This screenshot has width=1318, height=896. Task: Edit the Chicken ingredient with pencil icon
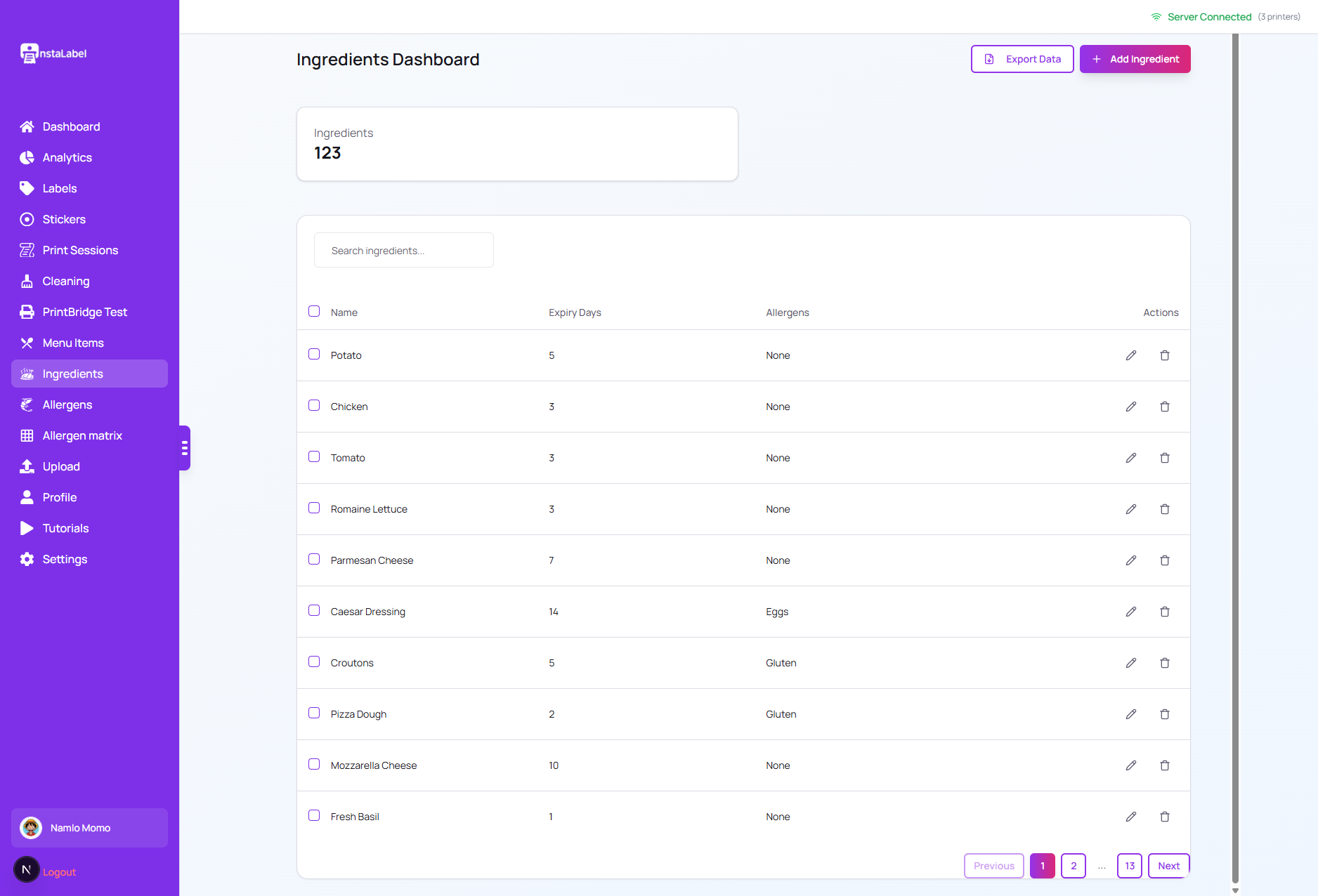pos(1130,407)
